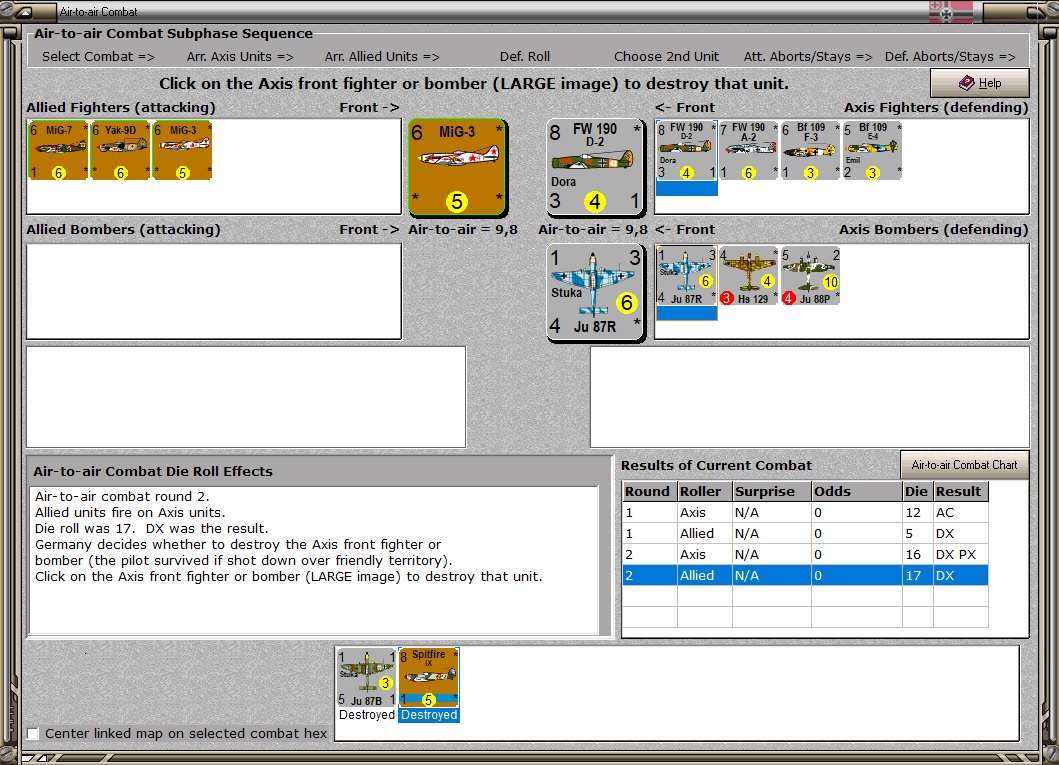1059x765 pixels.
Task: Click the Select Combat subphase step
Action: (x=98, y=57)
